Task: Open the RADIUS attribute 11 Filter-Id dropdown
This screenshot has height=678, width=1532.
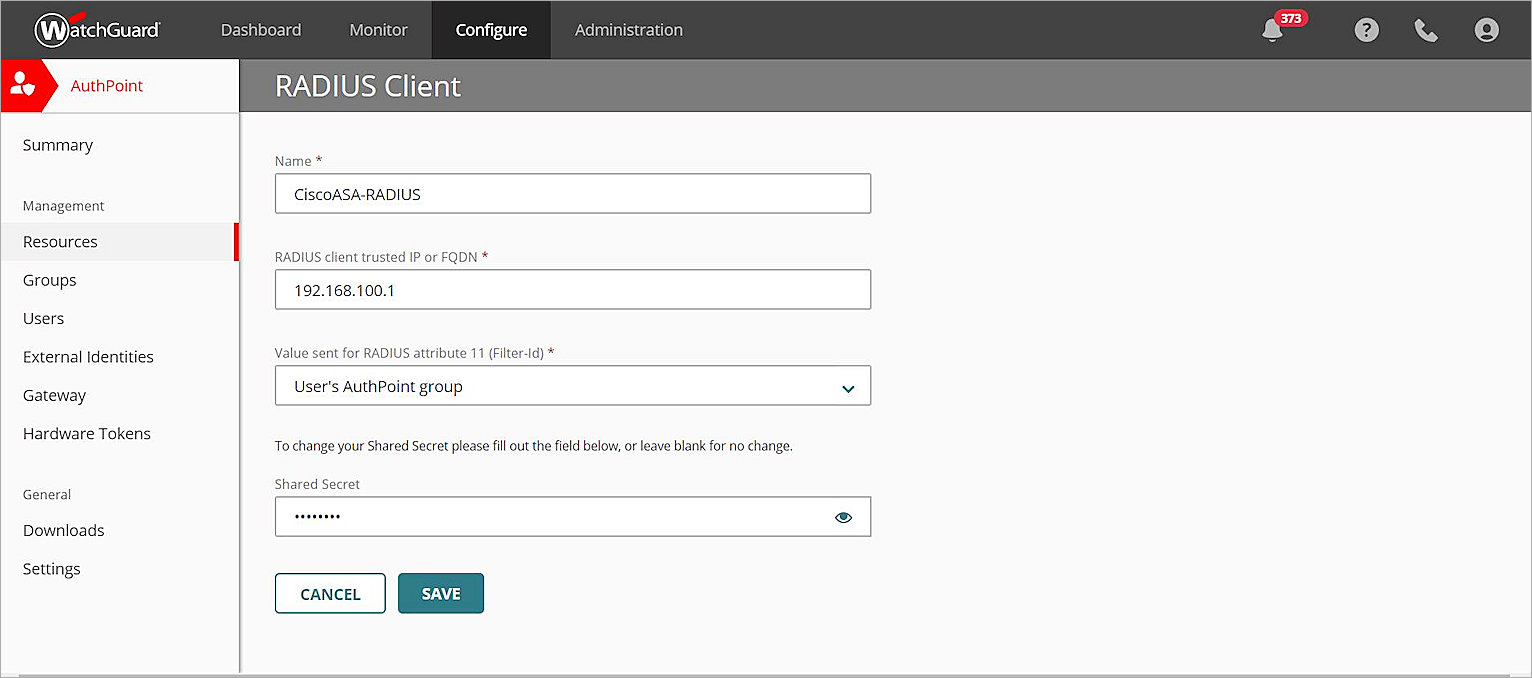Action: (x=572, y=386)
